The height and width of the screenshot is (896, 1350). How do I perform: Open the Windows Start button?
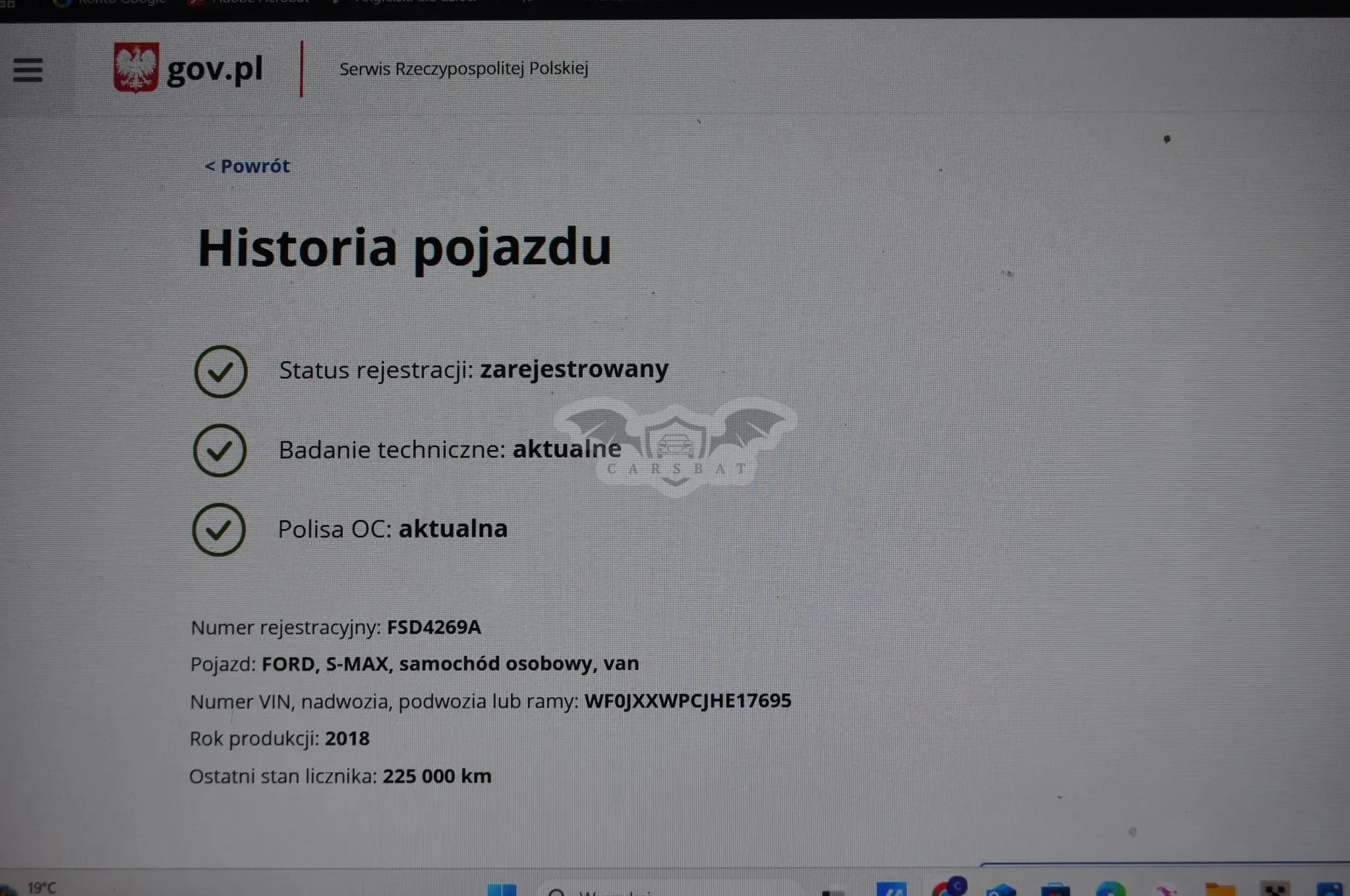(x=502, y=889)
